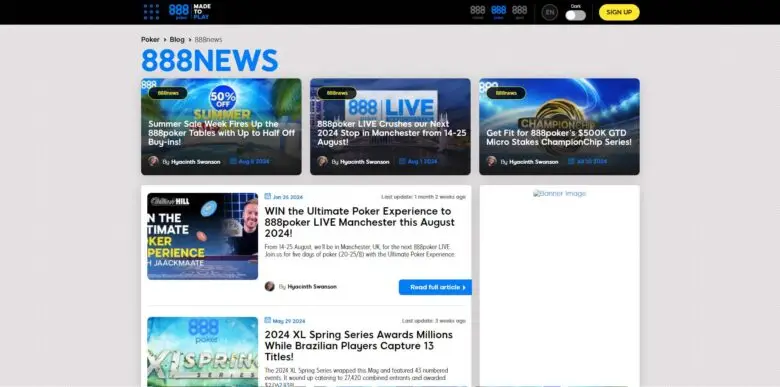Open the dotted grid menu icon
780x387 pixels.
point(151,12)
